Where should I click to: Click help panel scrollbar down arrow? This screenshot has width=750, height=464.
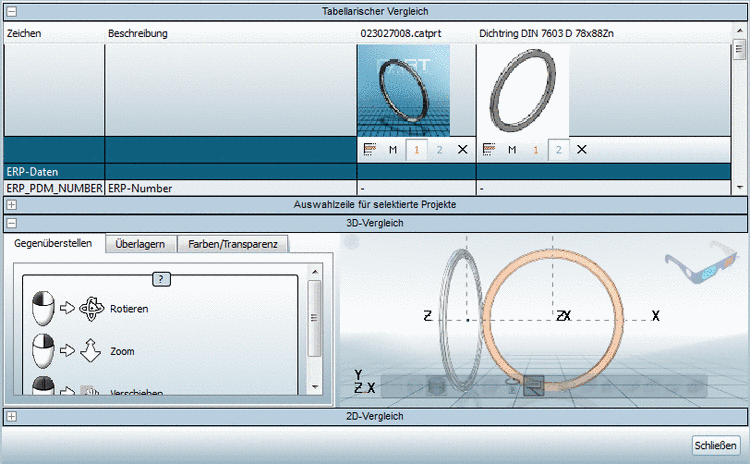(x=315, y=387)
